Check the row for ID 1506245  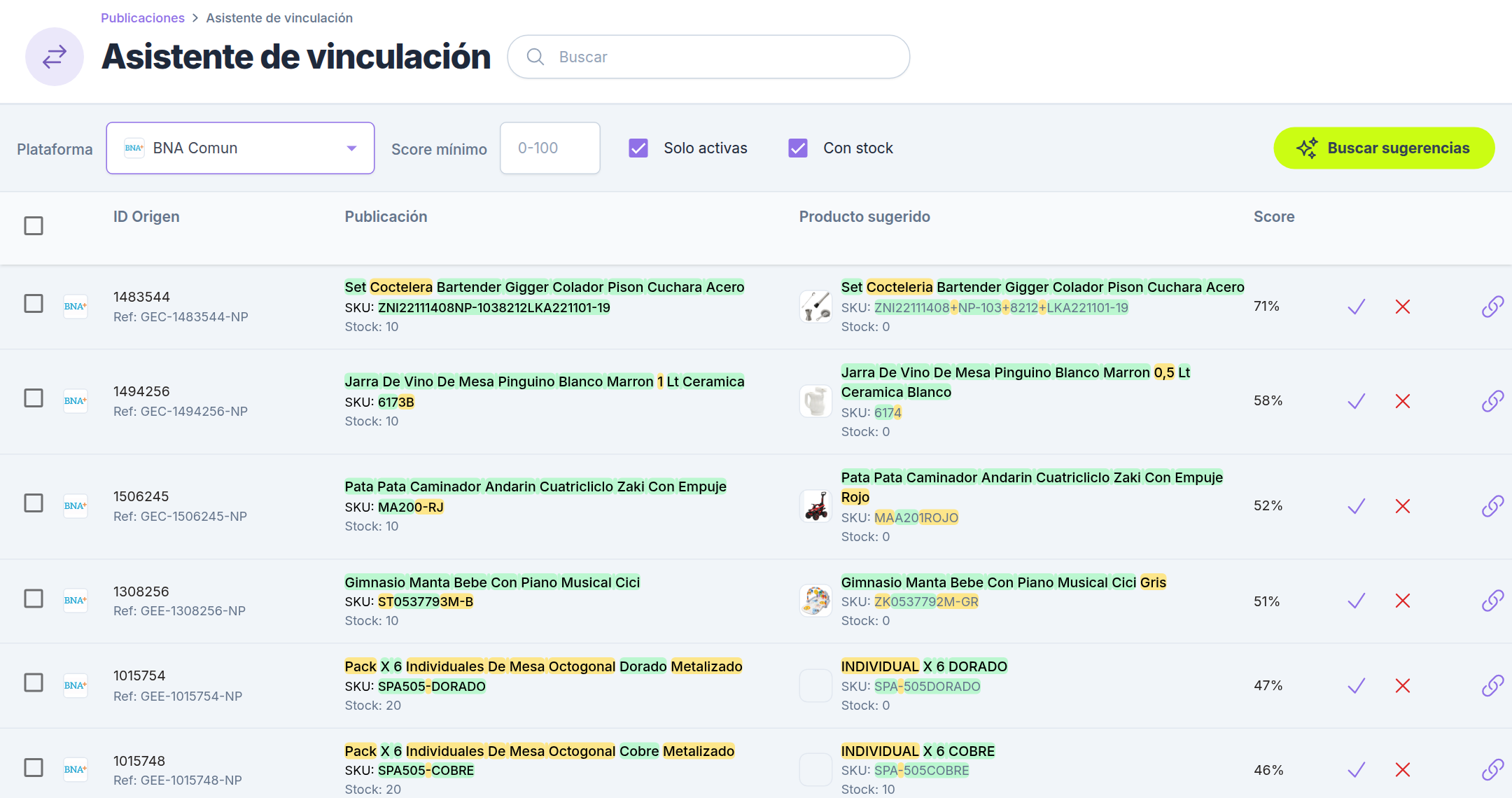34,503
